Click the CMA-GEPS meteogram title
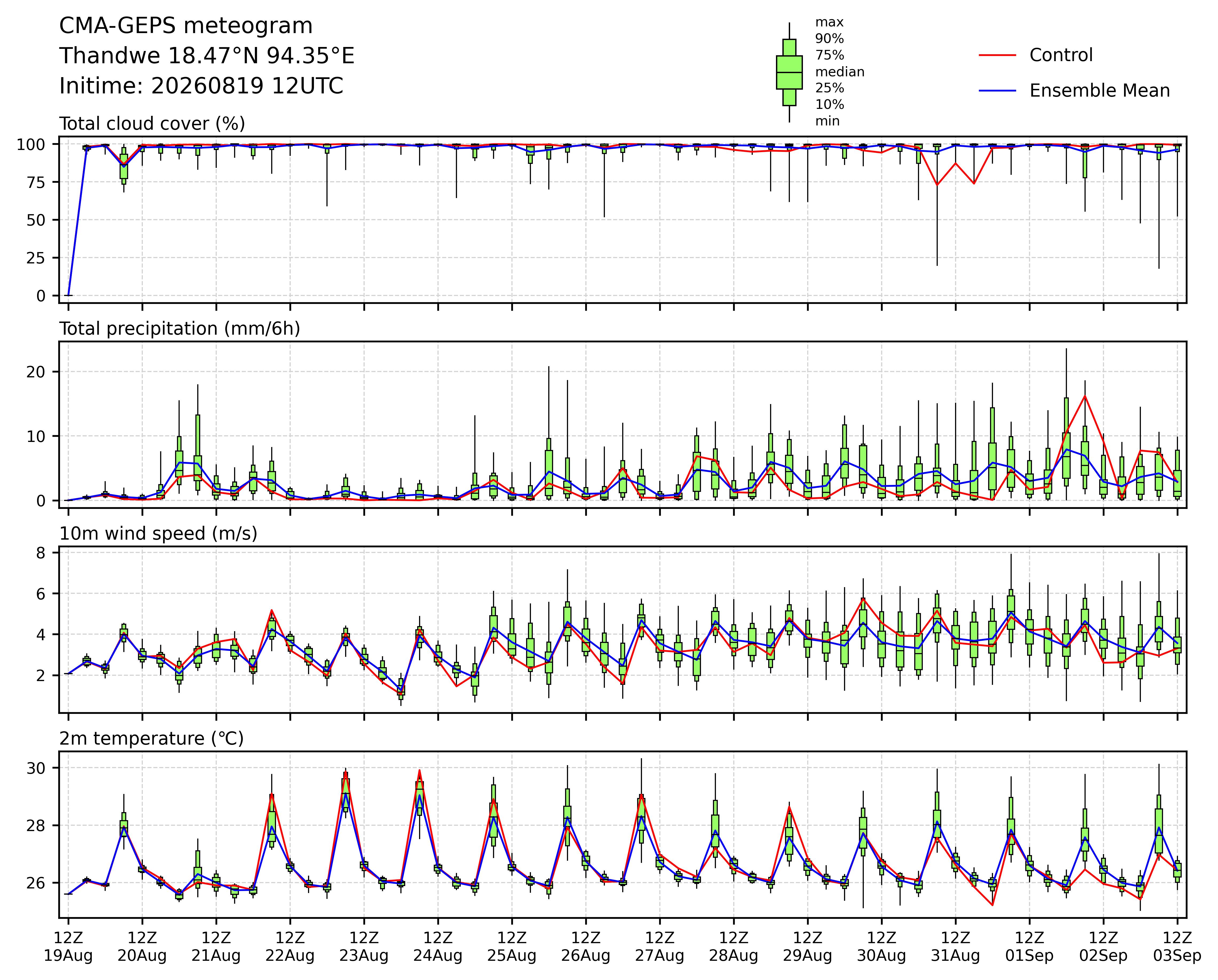The height and width of the screenshot is (980, 1218). [186, 26]
